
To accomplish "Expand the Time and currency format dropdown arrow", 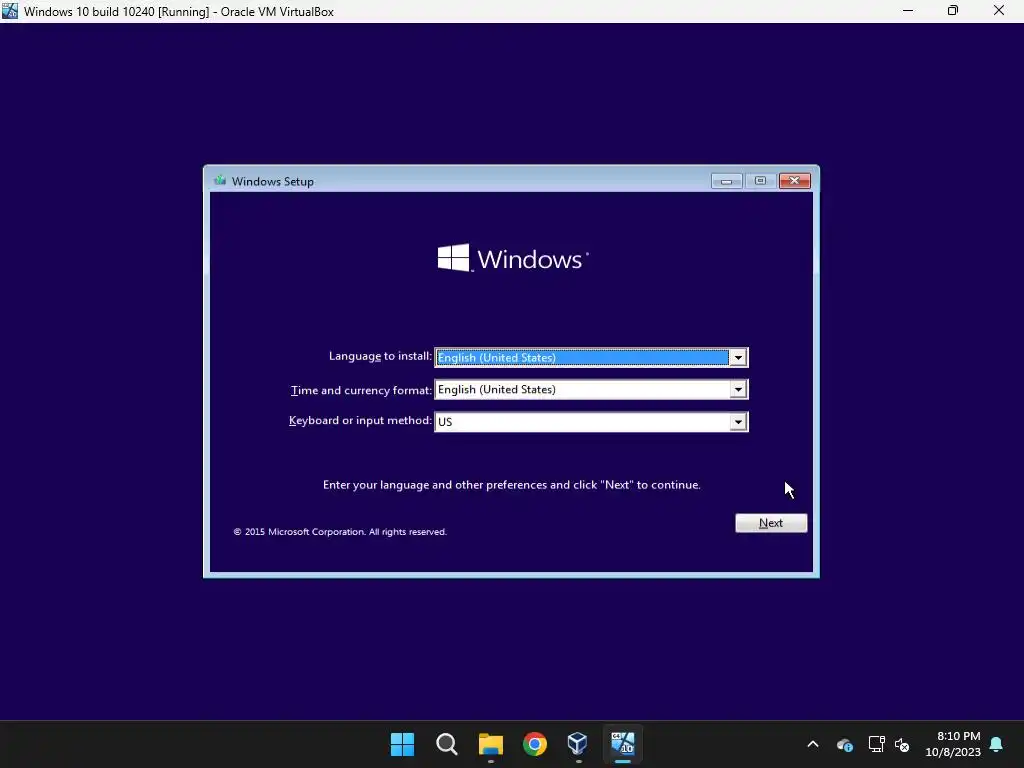I will click(738, 390).
